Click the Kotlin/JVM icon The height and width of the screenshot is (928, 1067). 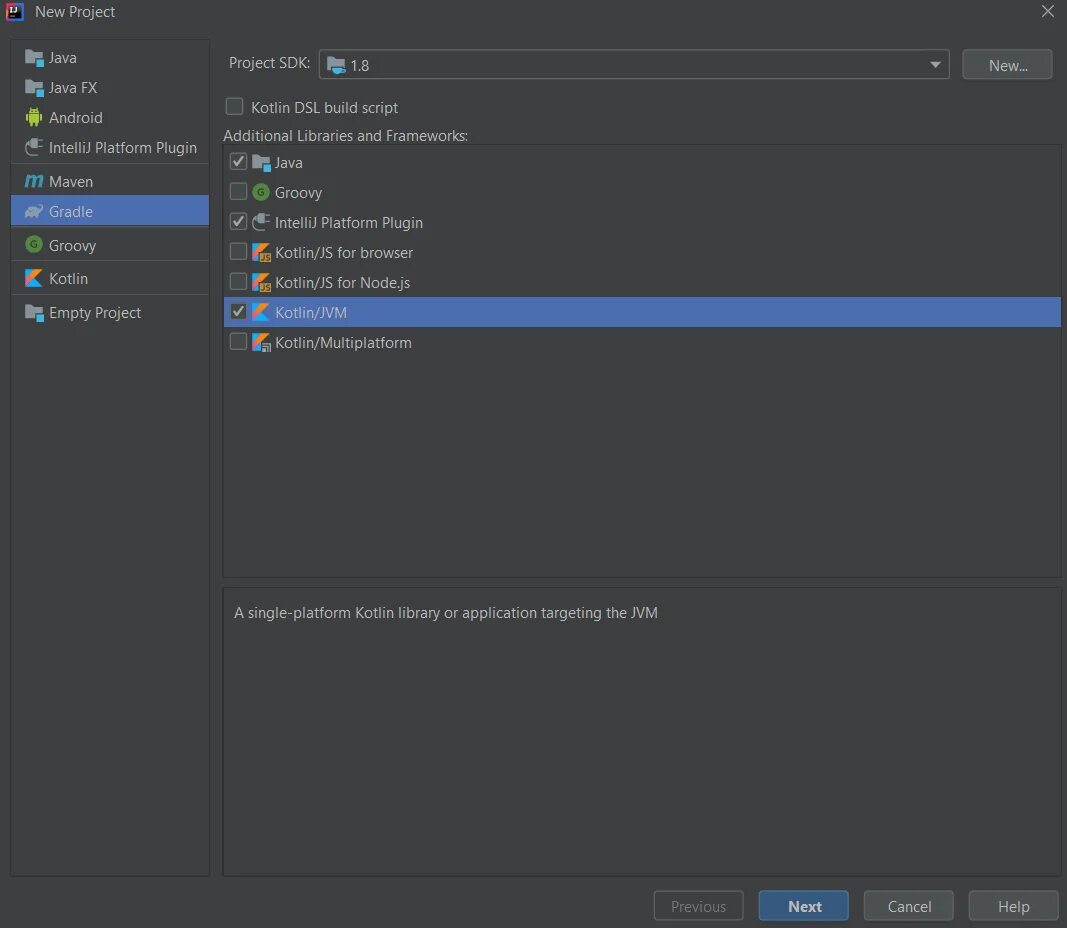pos(261,312)
